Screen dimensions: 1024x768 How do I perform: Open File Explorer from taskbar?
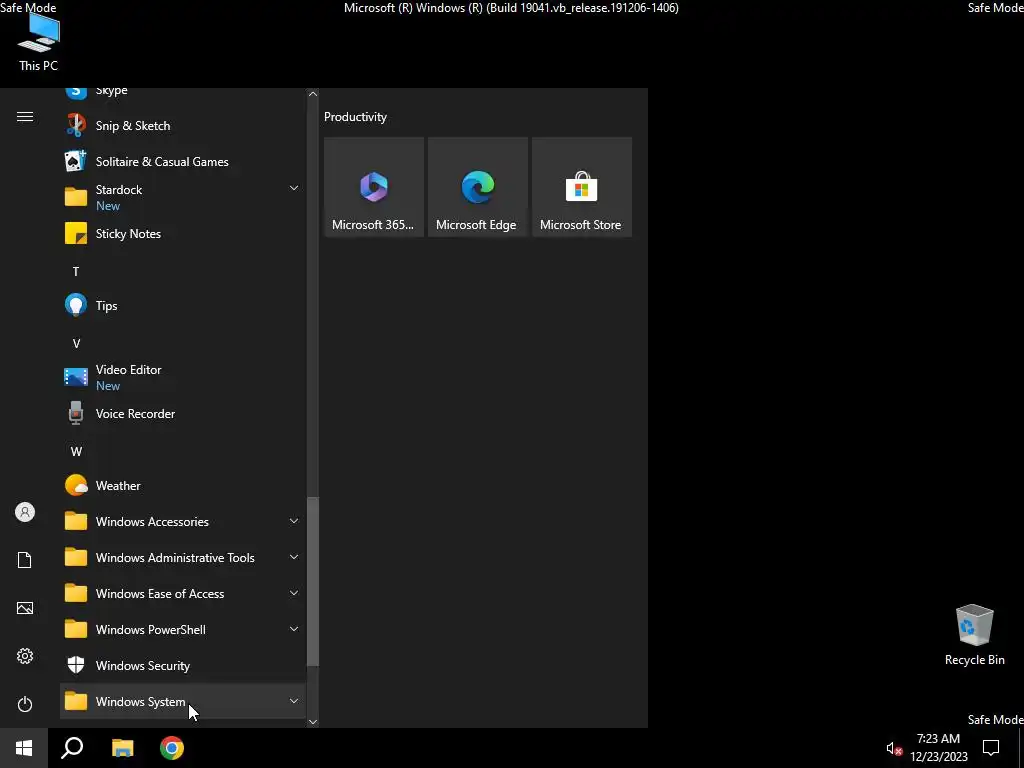click(x=122, y=748)
